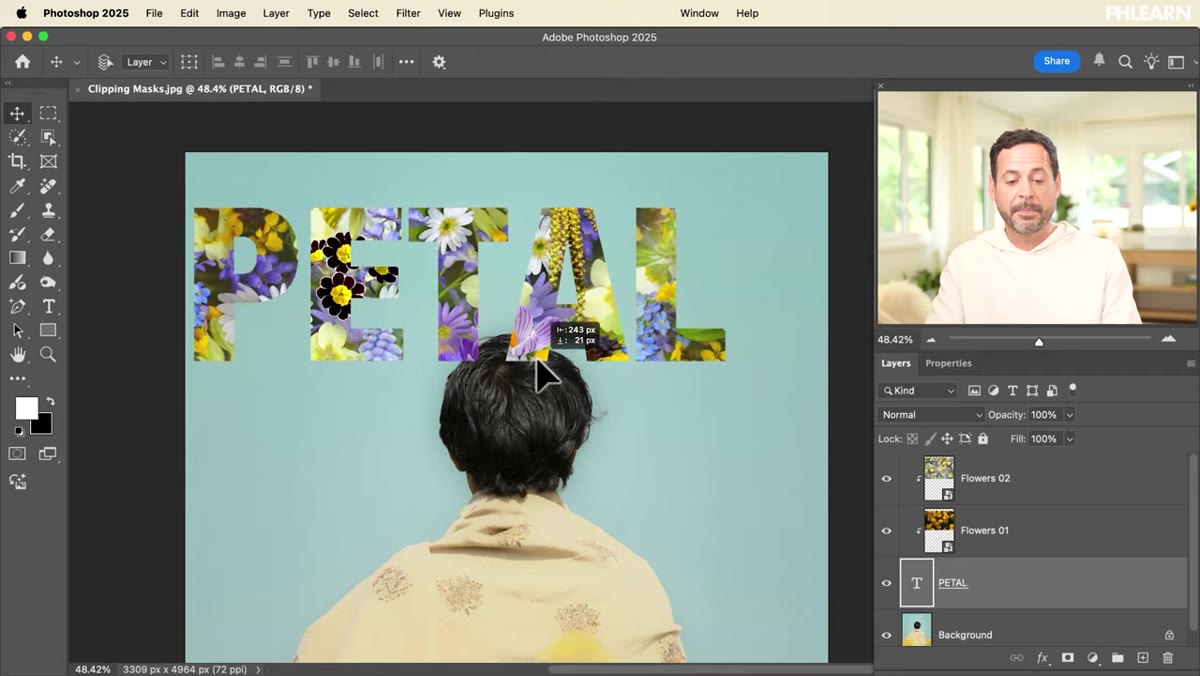Select the Eraser tool
Viewport: 1200px width, 676px height.
click(48, 234)
